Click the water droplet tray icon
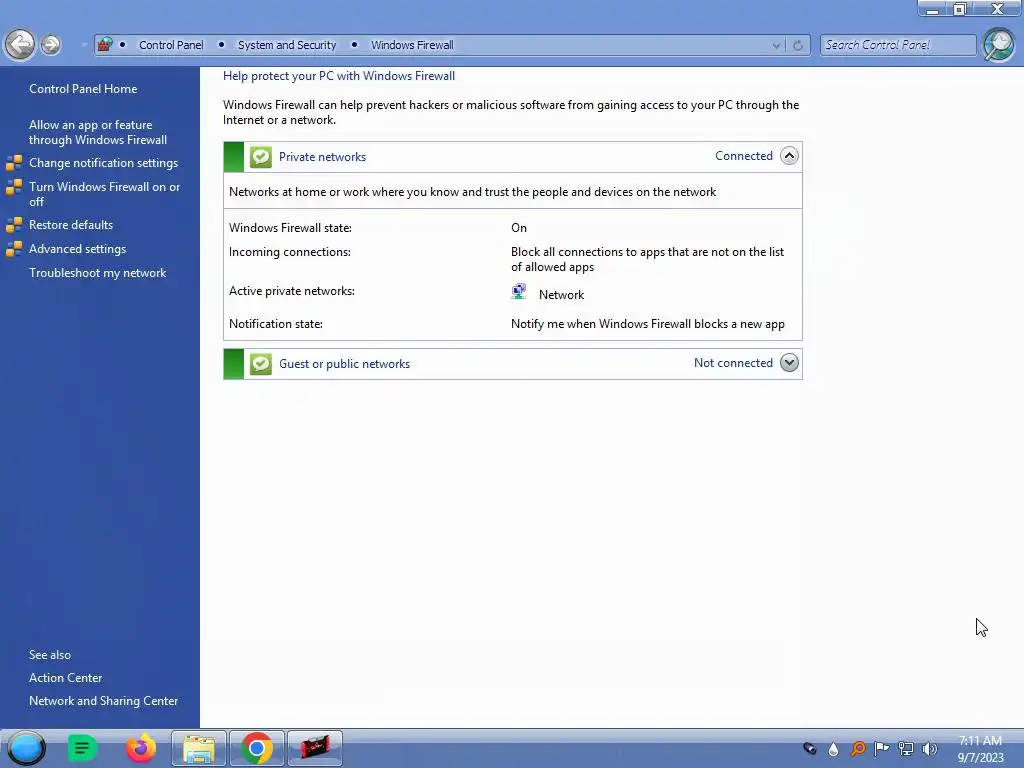The image size is (1024, 768). click(833, 750)
